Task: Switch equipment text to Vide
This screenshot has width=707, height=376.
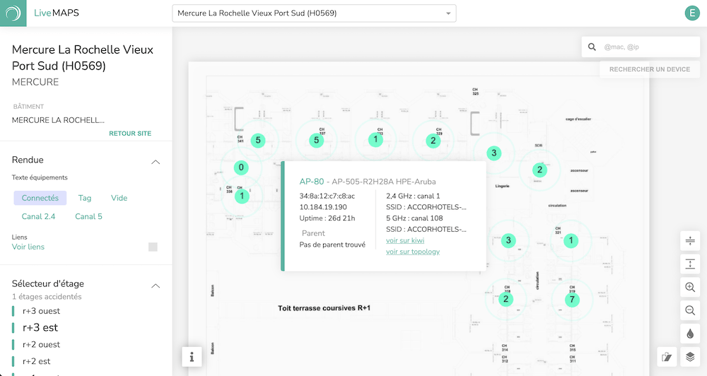Action: (x=119, y=198)
